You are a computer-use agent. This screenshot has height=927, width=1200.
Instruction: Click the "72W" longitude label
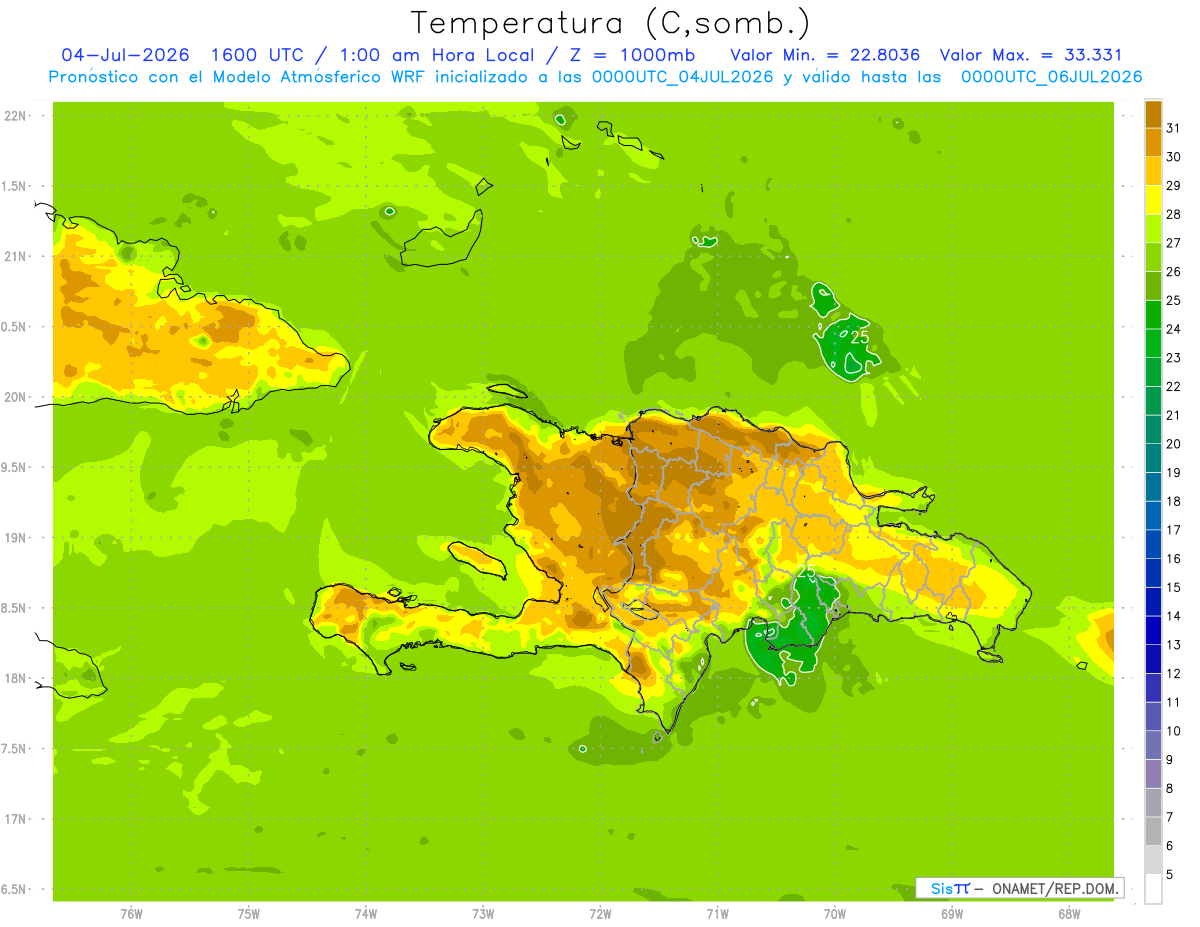tap(601, 913)
